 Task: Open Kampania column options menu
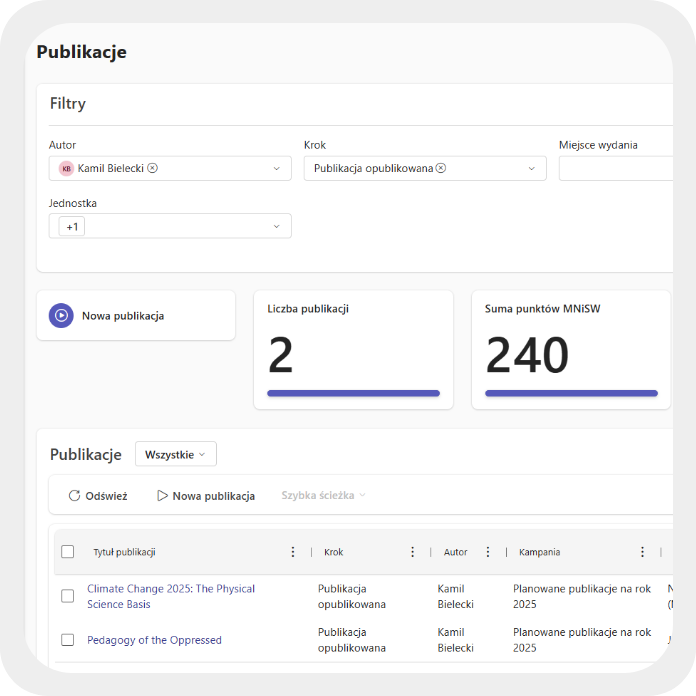point(642,552)
